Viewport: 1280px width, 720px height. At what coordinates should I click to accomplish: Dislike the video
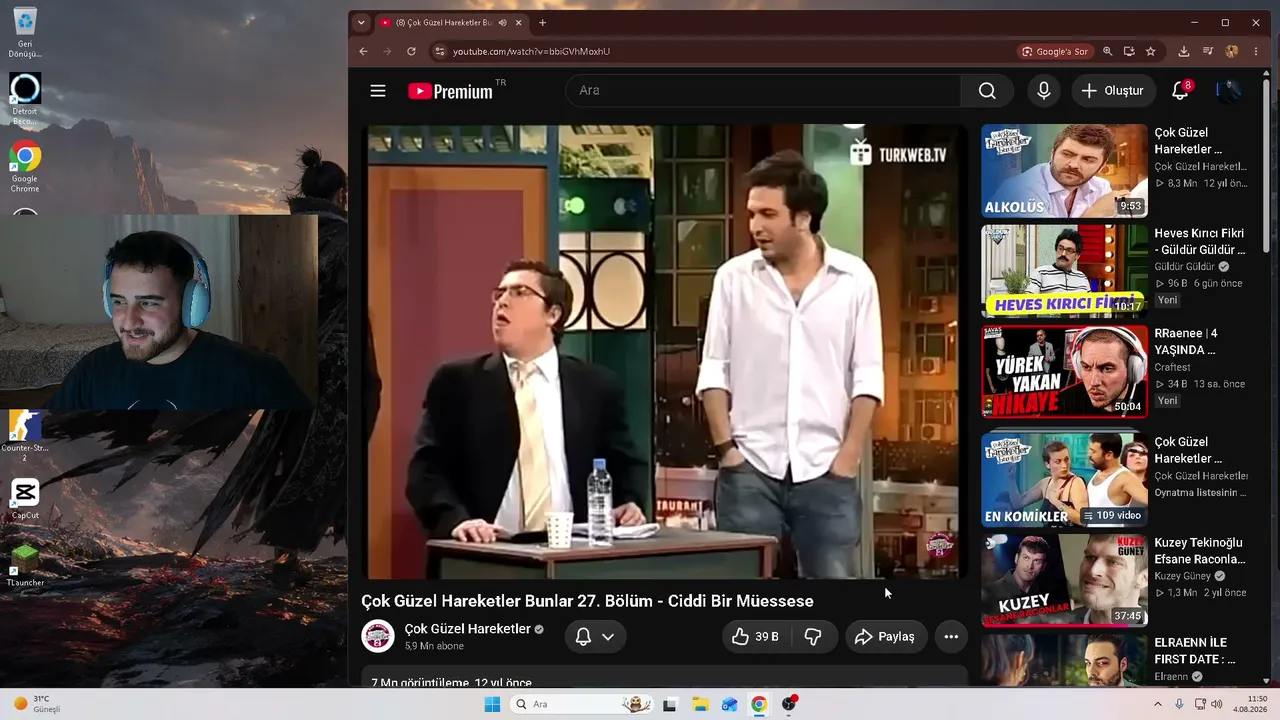click(813, 637)
